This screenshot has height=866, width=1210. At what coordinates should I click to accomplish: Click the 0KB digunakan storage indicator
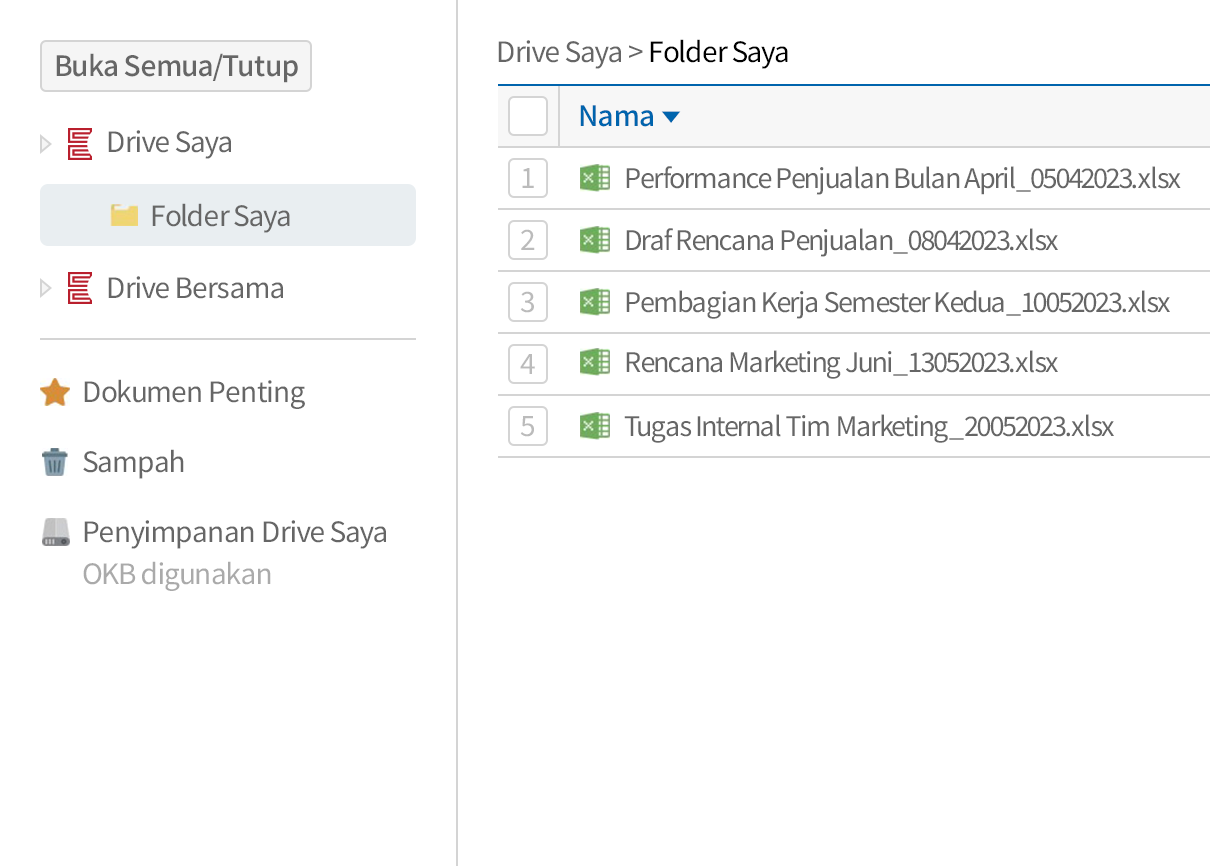point(176,574)
